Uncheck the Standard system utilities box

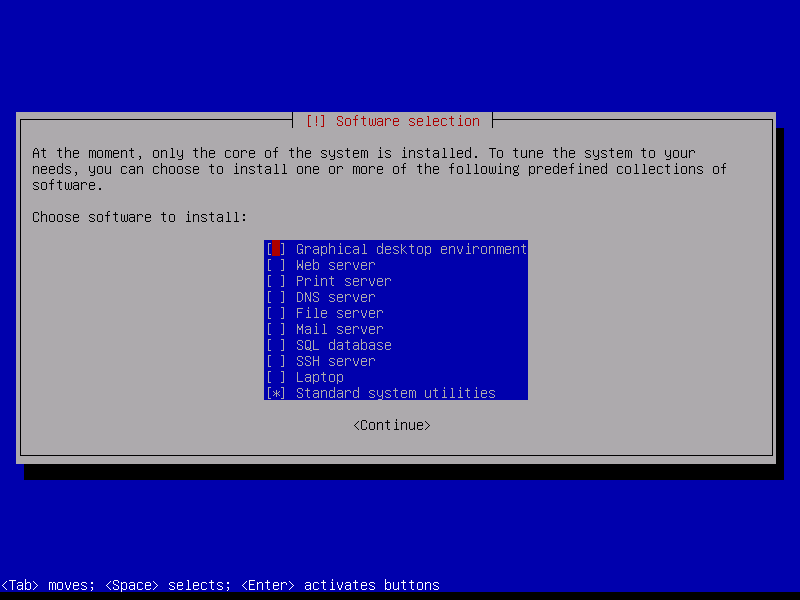pyautogui.click(x=276, y=393)
